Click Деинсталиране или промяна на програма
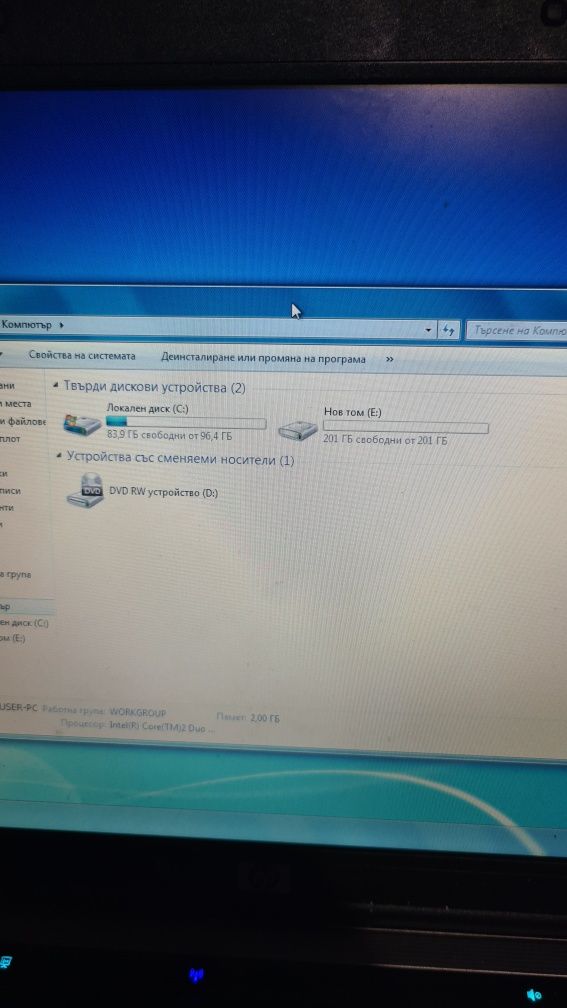567x1008 pixels. 263,359
